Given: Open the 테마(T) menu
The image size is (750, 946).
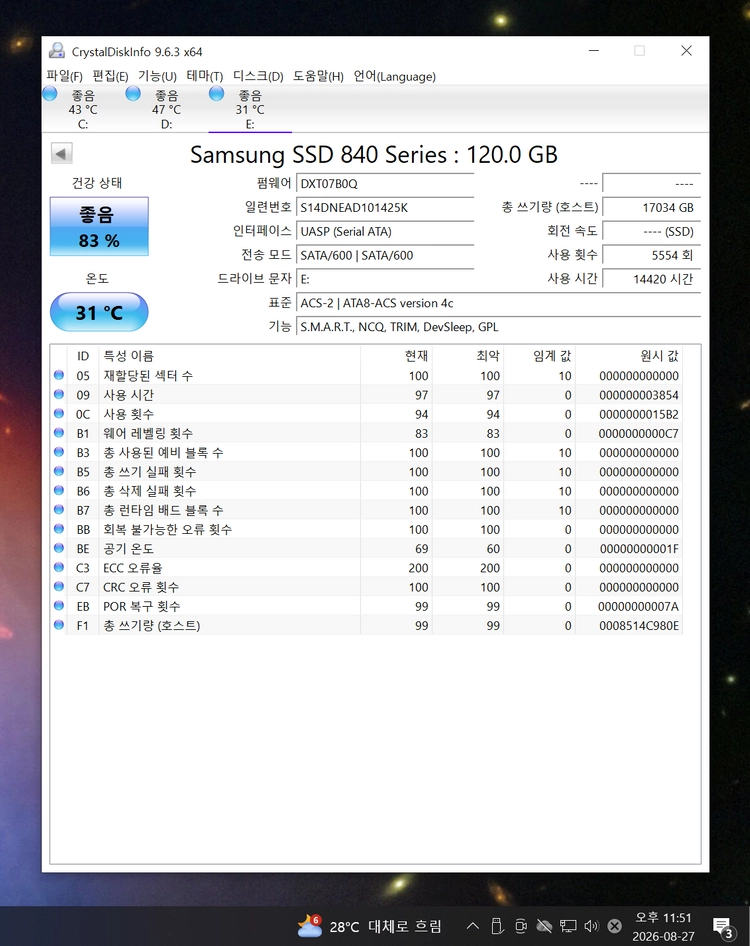Looking at the screenshot, I should (205, 76).
